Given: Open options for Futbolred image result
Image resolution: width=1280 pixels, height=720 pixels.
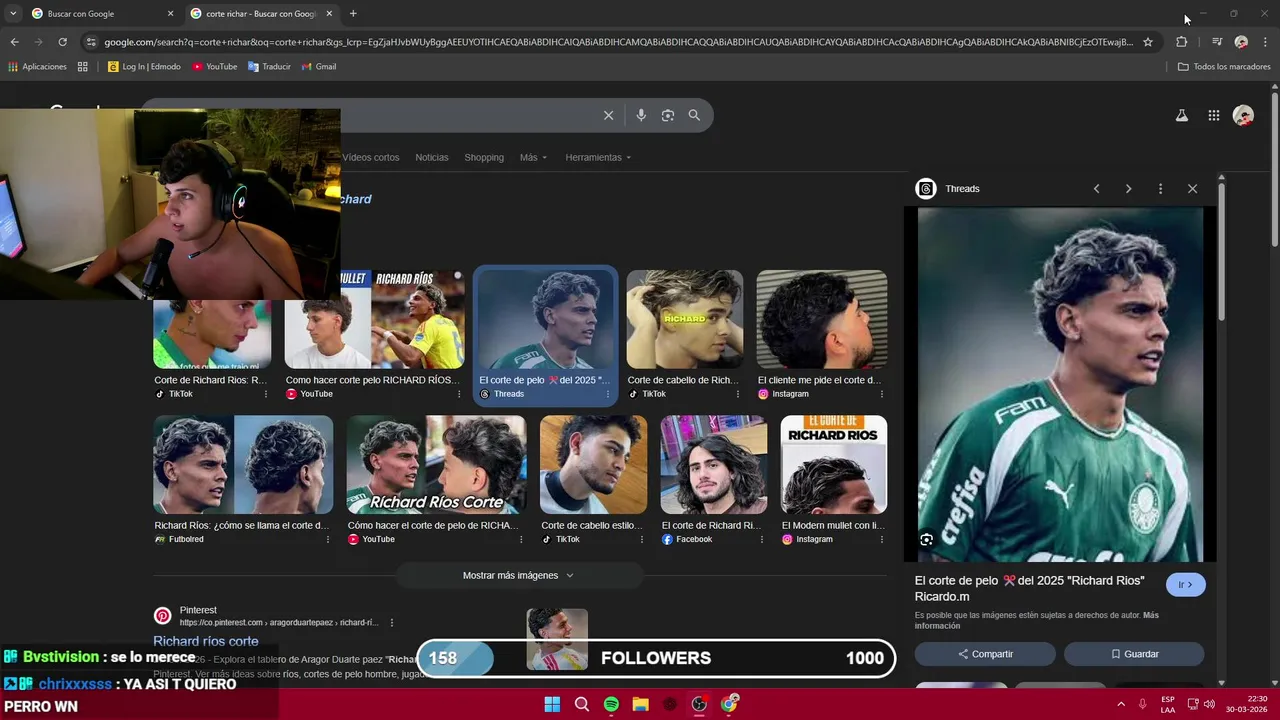Looking at the screenshot, I should (327, 539).
